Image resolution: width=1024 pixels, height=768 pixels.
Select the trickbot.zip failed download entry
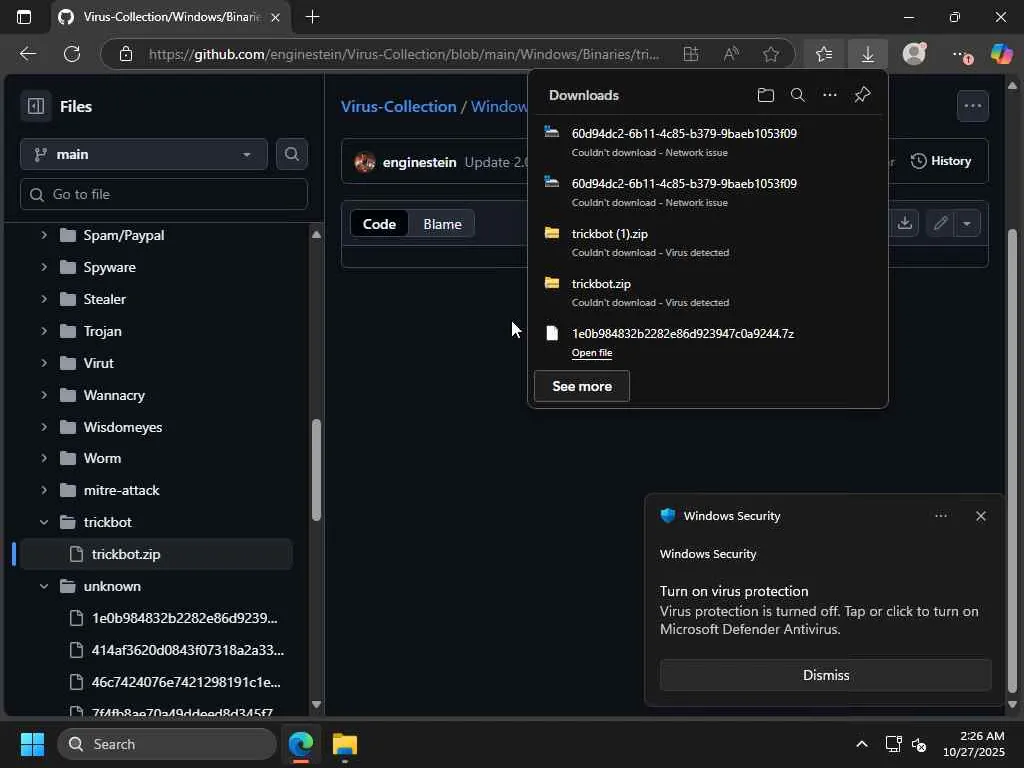click(708, 292)
